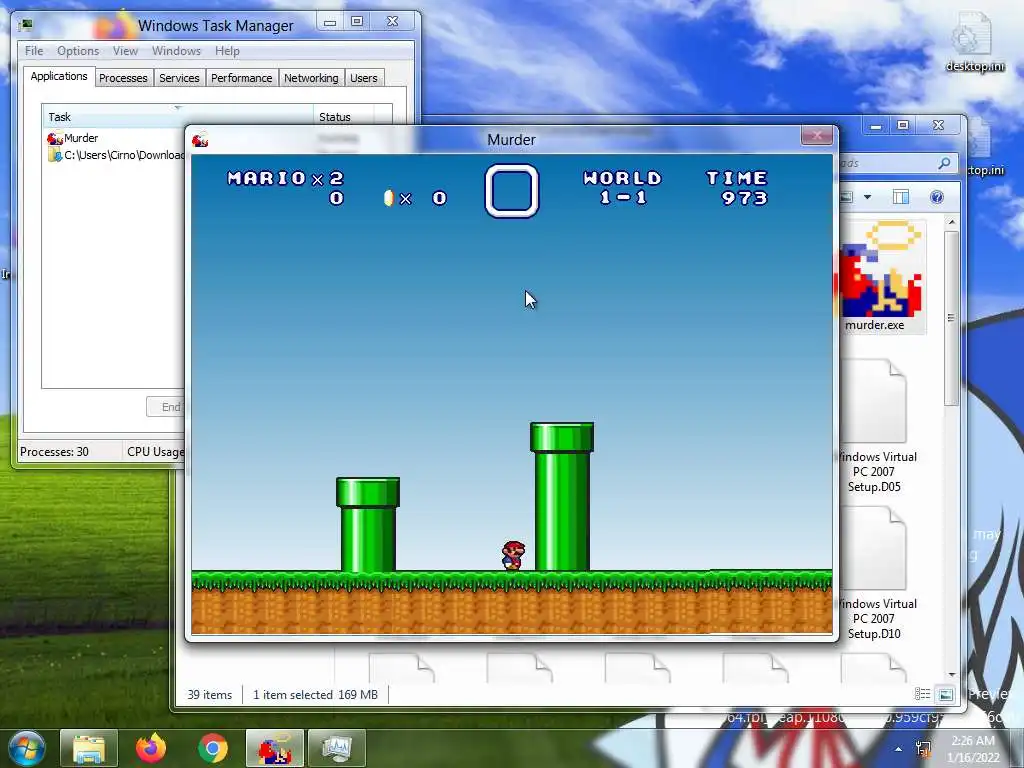Image resolution: width=1024 pixels, height=768 pixels.
Task: Click the network icon in system tray
Action: 923,749
